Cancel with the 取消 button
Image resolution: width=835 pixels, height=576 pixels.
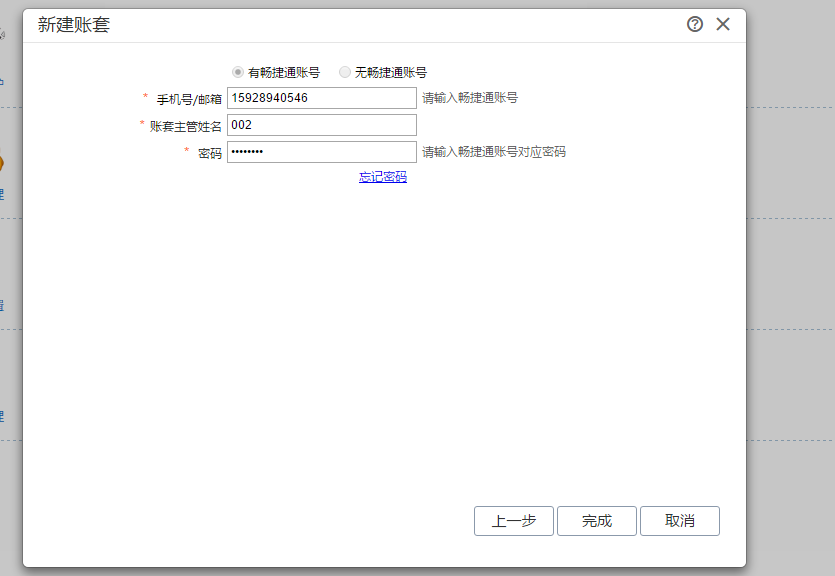680,521
